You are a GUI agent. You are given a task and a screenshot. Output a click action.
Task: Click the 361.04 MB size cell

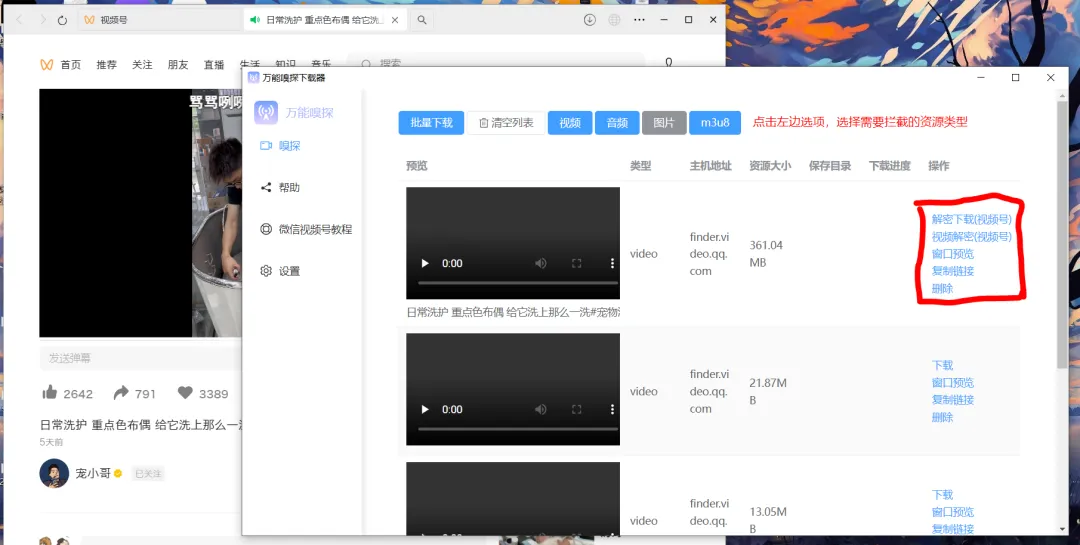(x=766, y=254)
